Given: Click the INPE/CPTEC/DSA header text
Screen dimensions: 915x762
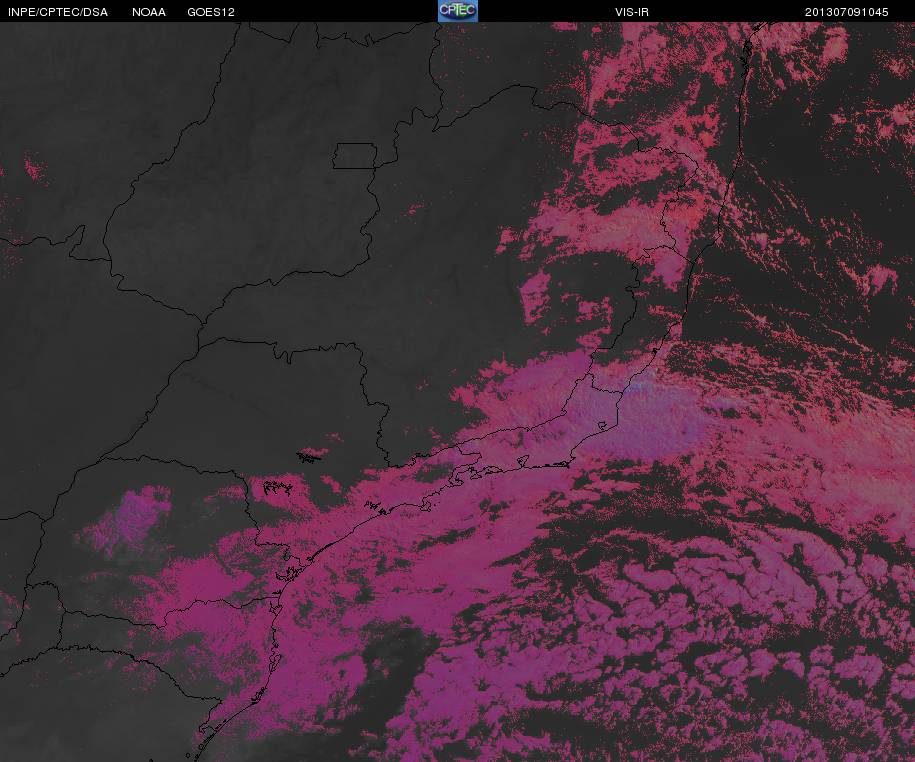Looking at the screenshot, I should 58,12.
